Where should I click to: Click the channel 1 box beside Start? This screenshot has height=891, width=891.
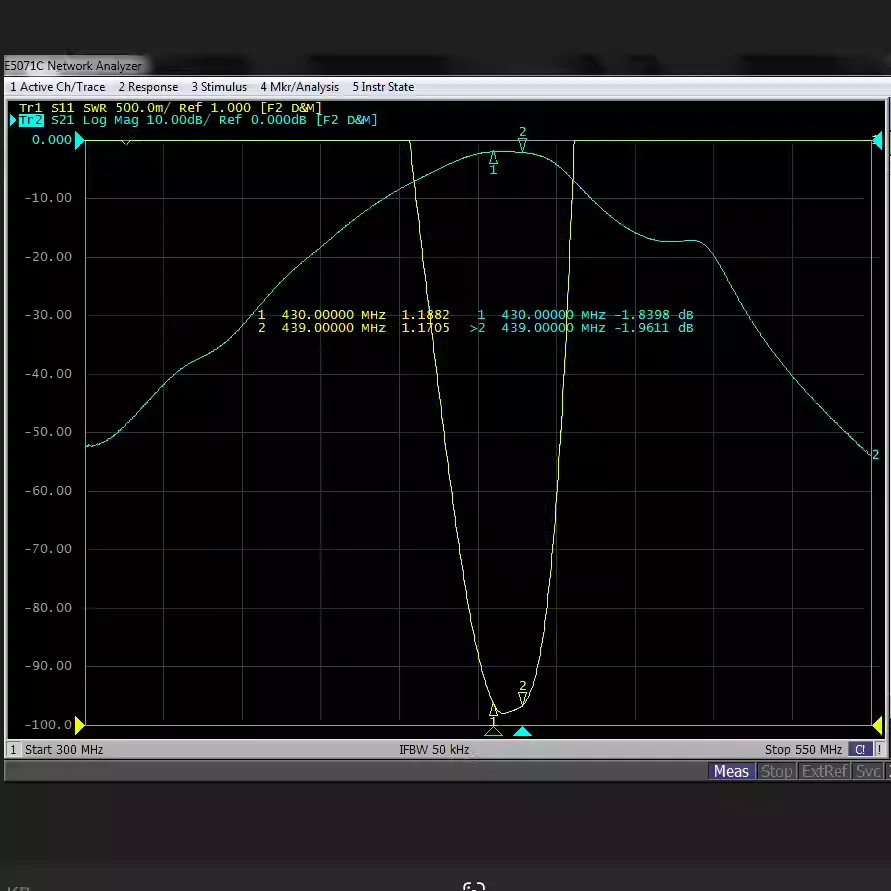click(13, 750)
